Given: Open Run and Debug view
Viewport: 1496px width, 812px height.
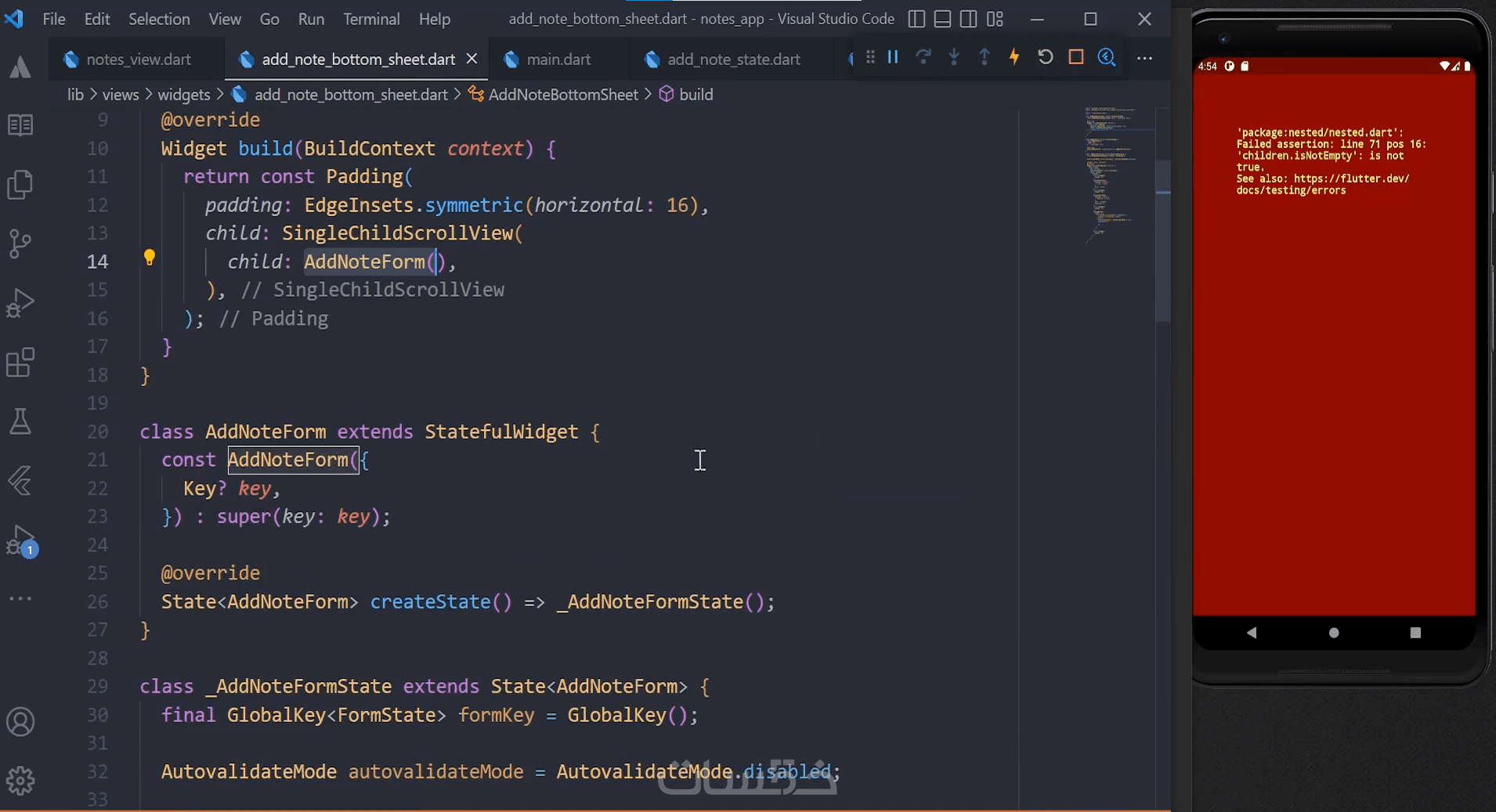Looking at the screenshot, I should pos(20,304).
